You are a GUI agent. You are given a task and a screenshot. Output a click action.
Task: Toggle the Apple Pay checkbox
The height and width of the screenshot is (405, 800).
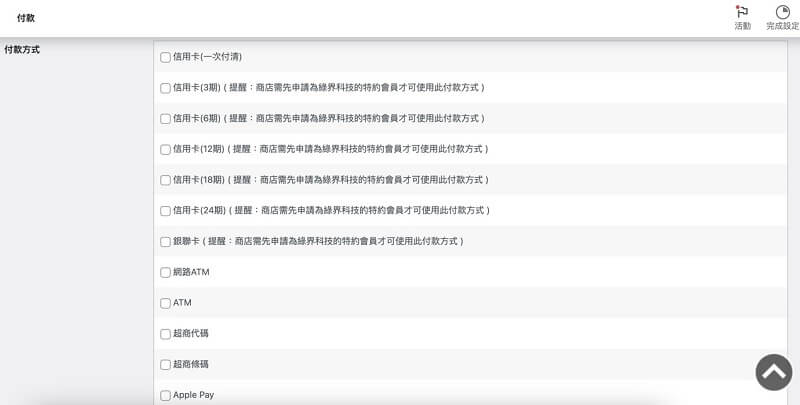pyautogui.click(x=165, y=395)
